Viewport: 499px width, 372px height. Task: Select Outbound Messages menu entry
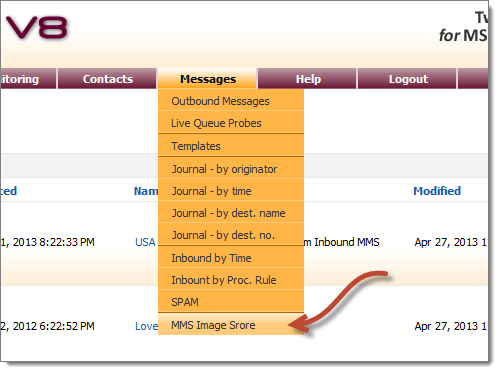click(231, 101)
